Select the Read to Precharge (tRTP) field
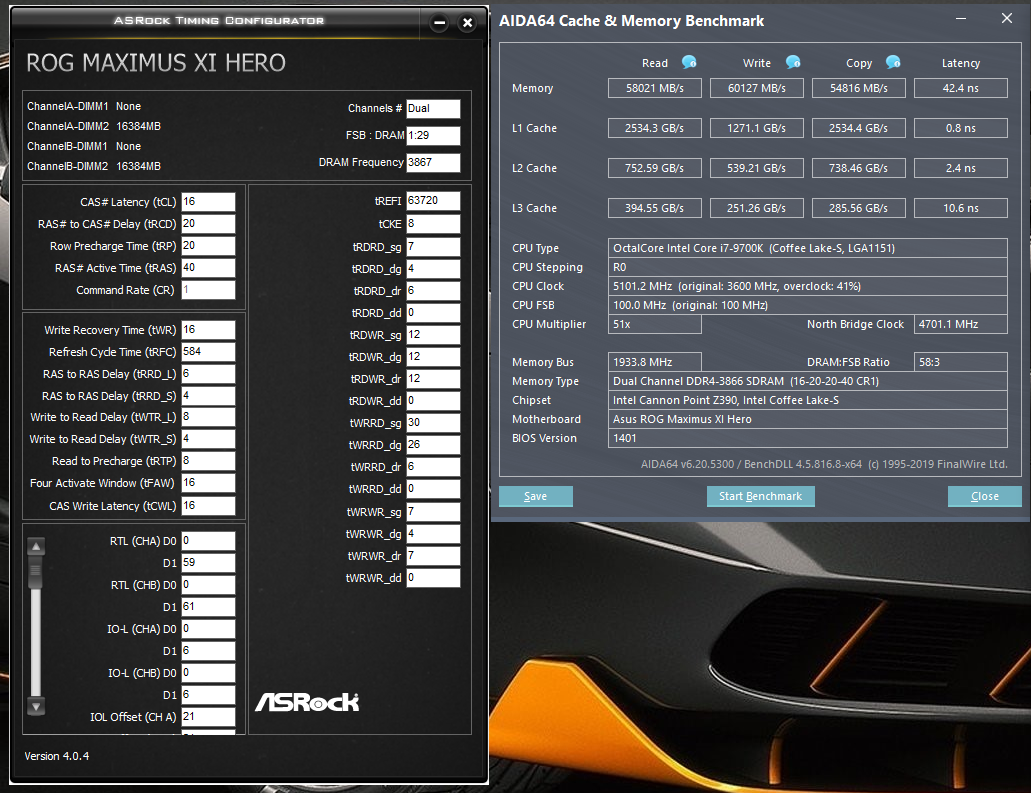This screenshot has height=793, width=1031. coord(208,461)
